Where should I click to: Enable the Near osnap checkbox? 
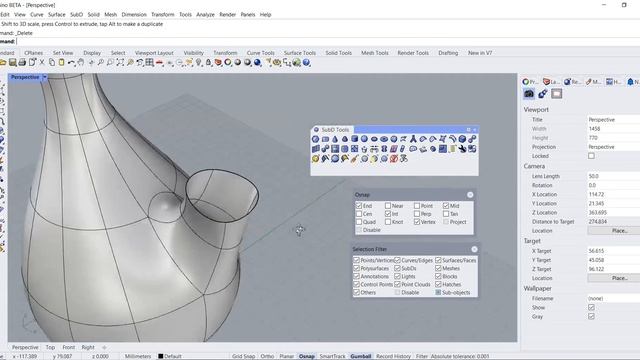click(388, 206)
